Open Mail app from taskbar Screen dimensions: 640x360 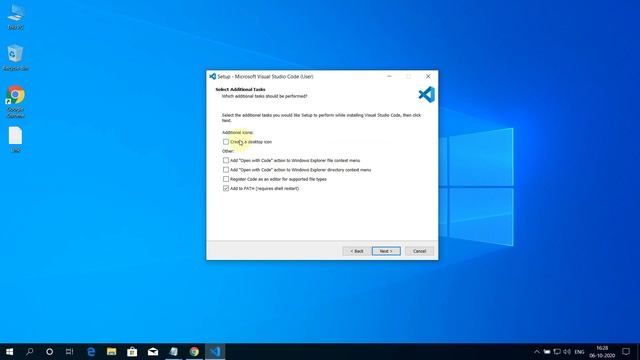pos(153,351)
